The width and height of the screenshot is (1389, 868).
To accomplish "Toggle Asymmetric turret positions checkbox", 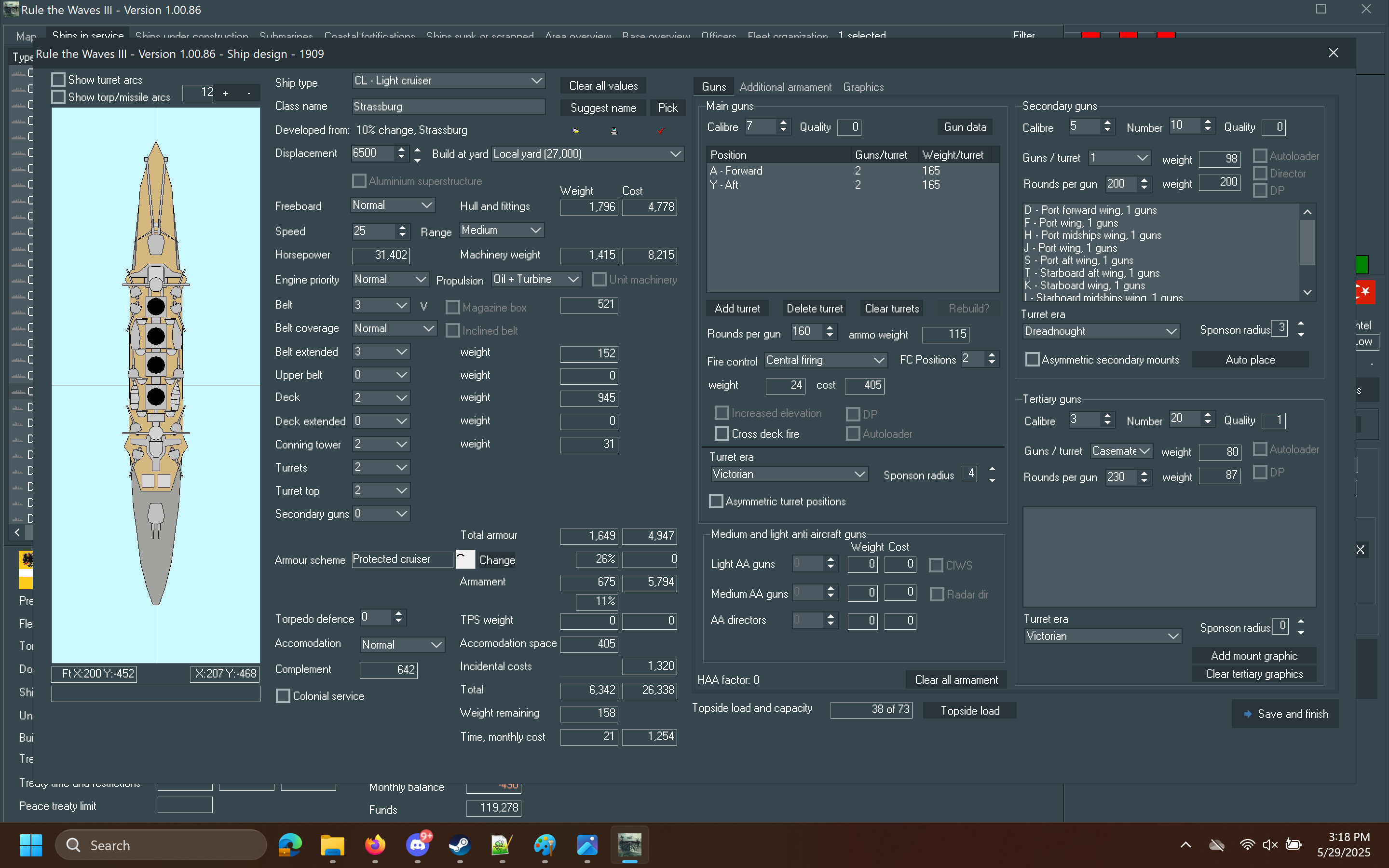I will [x=716, y=501].
